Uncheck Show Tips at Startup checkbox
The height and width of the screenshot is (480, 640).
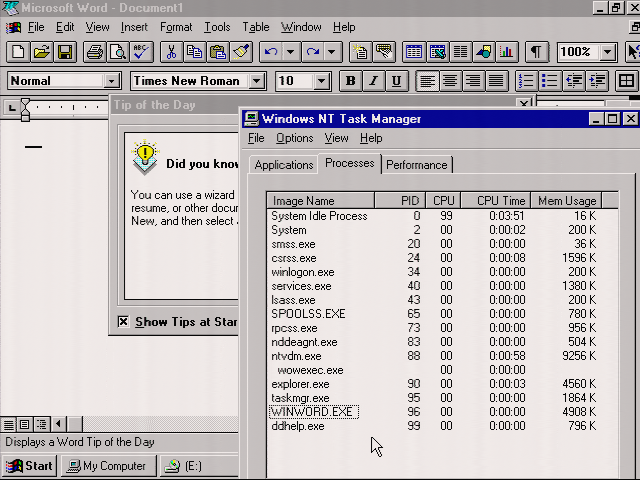(x=123, y=322)
